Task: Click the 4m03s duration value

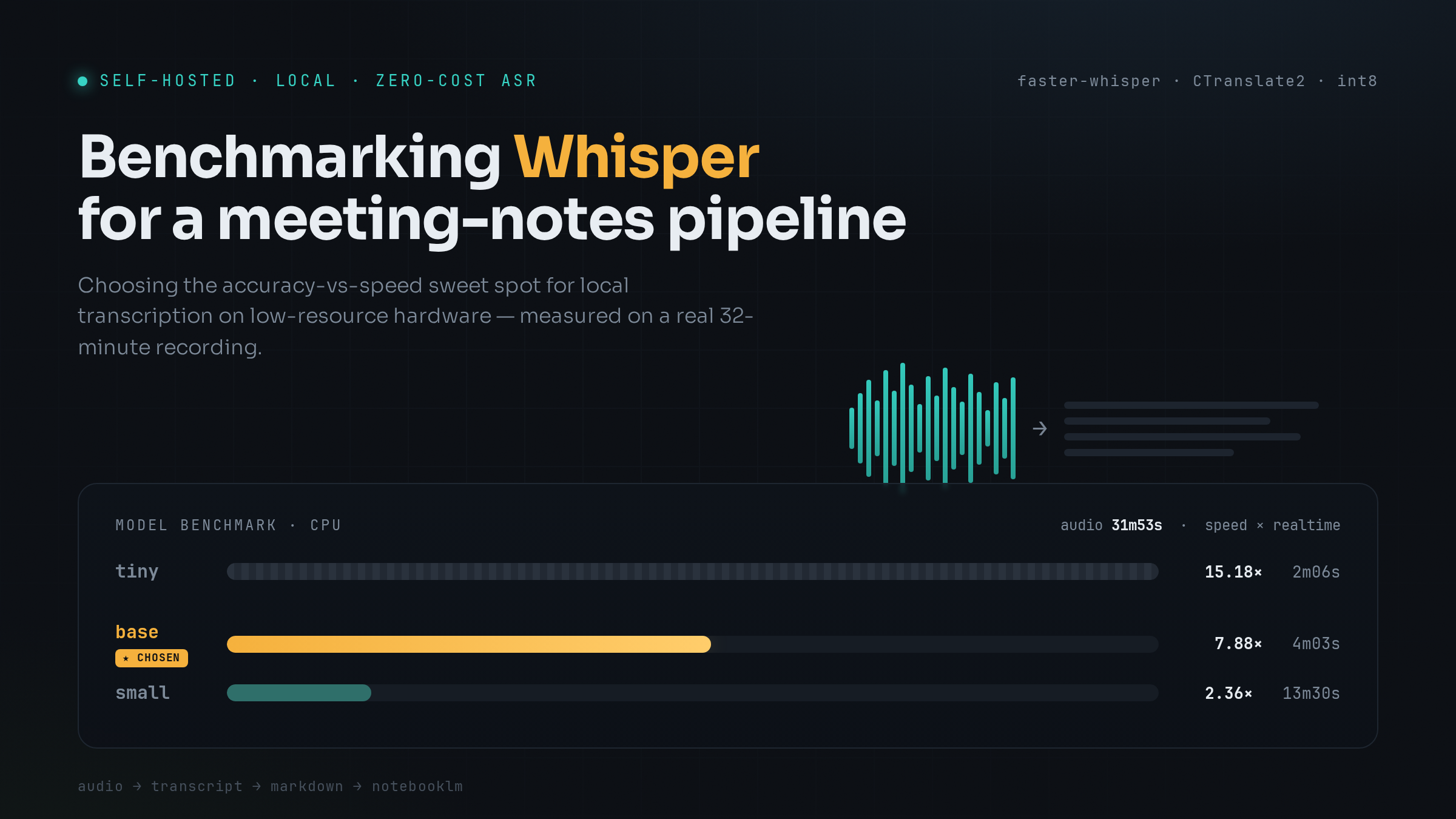Action: [1316, 644]
